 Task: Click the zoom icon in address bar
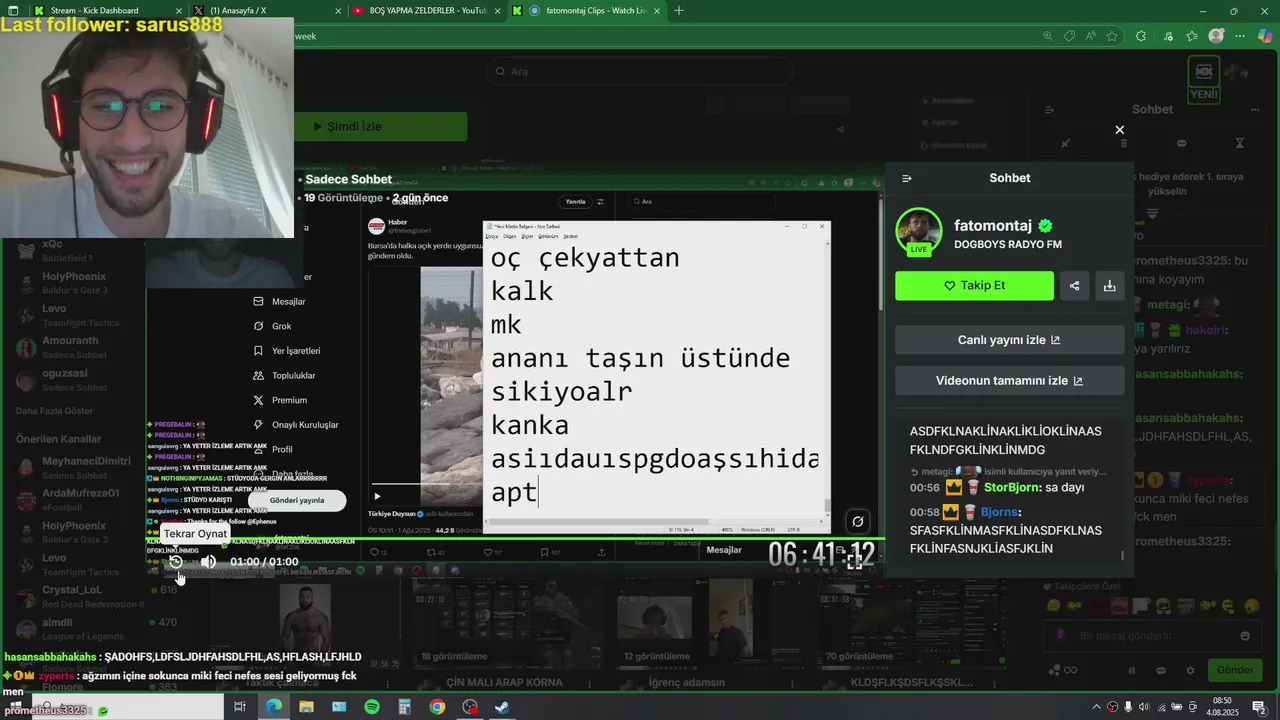pyautogui.click(x=1047, y=36)
